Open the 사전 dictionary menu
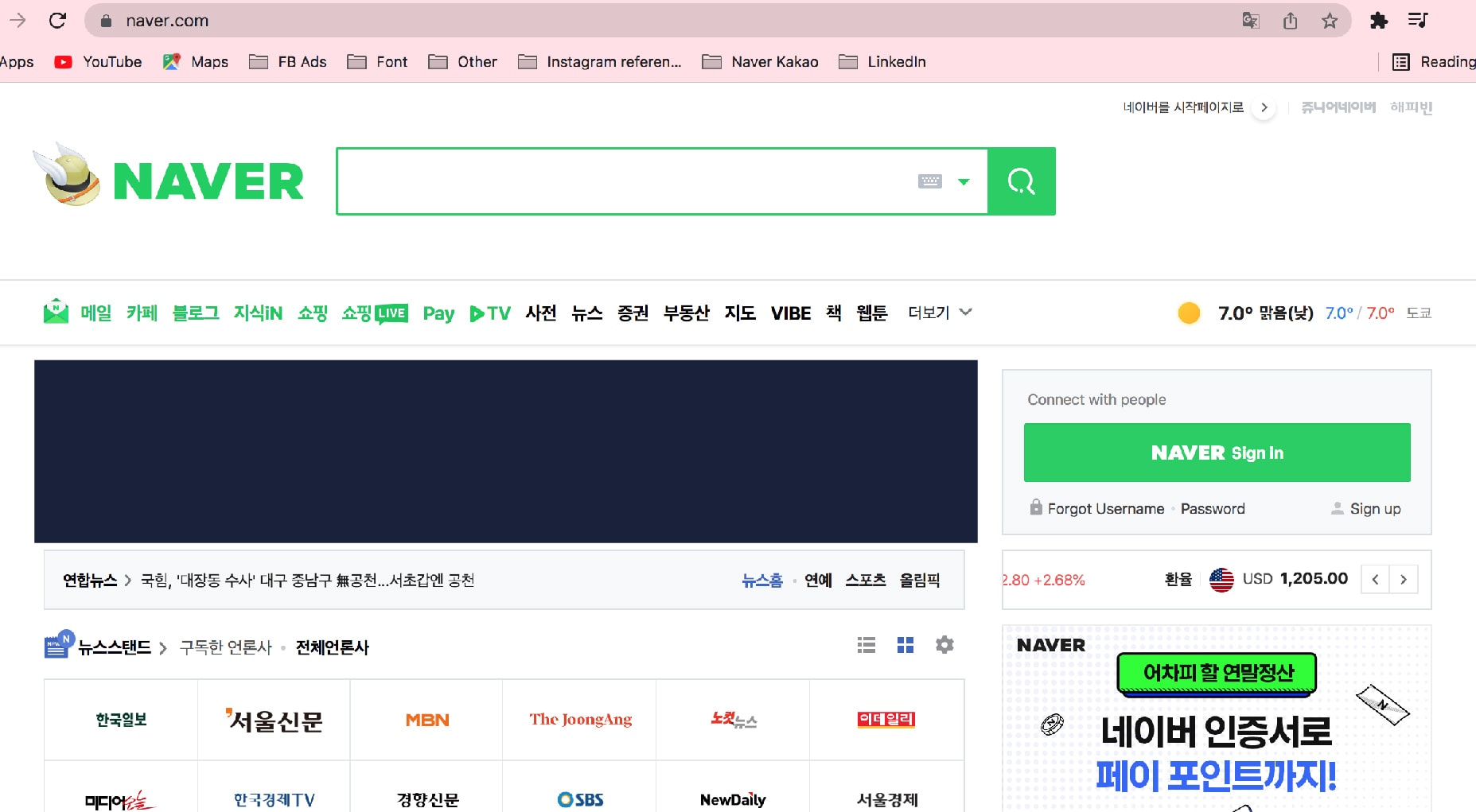Image resolution: width=1476 pixels, height=812 pixels. point(541,313)
